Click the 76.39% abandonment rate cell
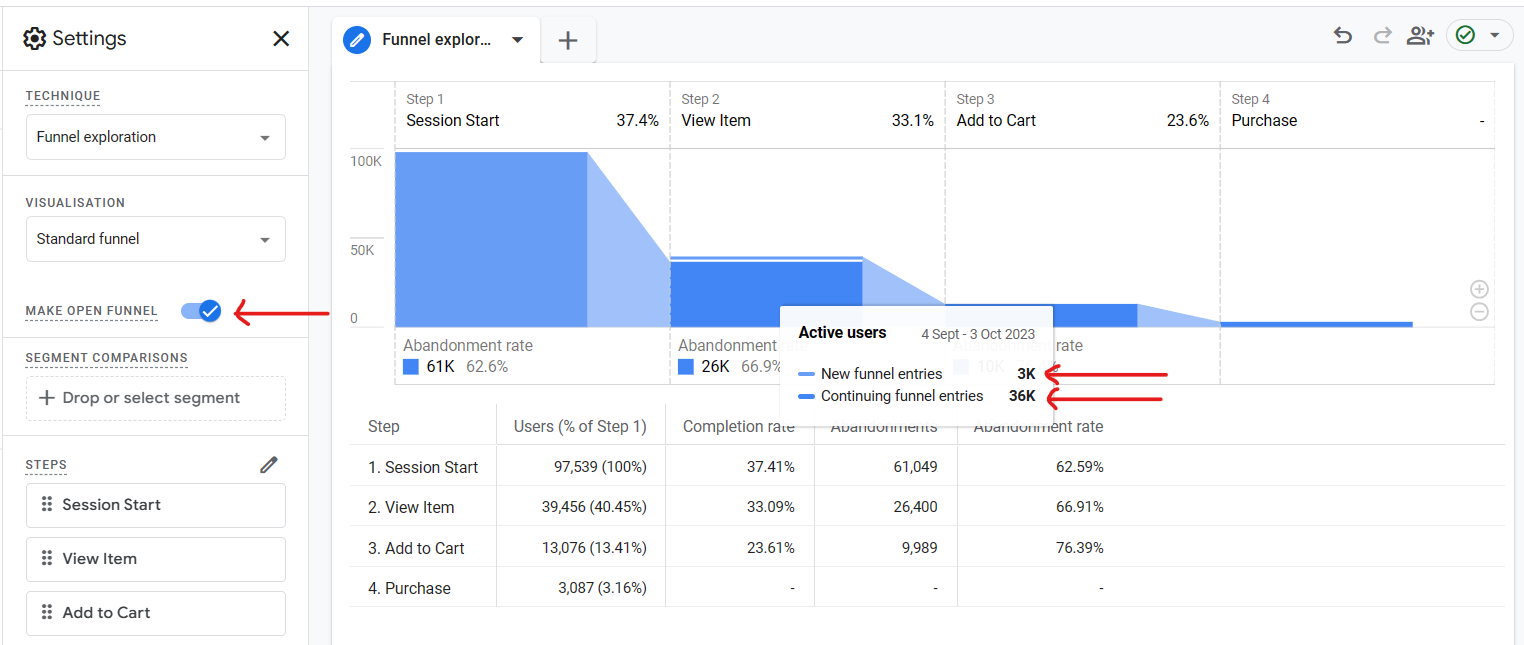Screen dimensions: 1524x645 [1078, 548]
